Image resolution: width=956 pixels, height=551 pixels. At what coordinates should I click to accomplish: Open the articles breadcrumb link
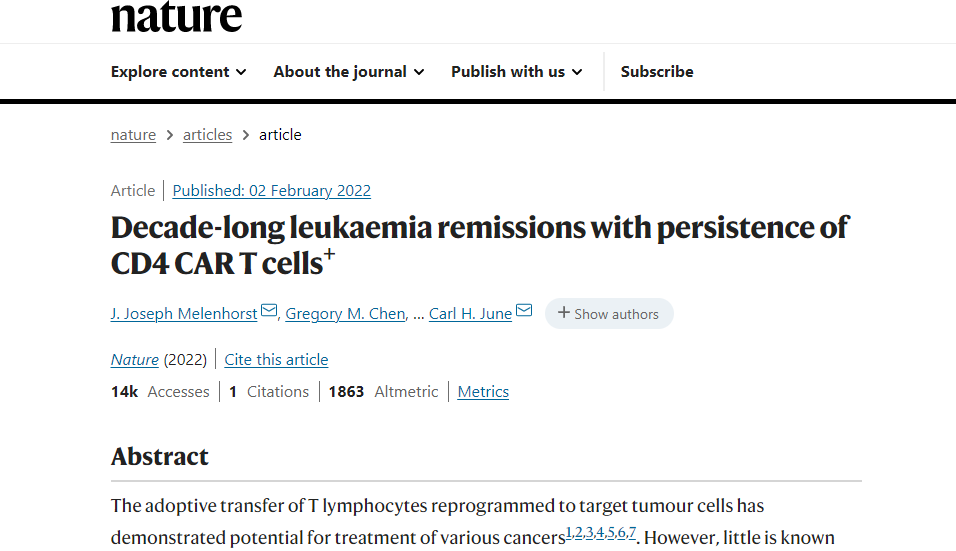click(x=207, y=135)
